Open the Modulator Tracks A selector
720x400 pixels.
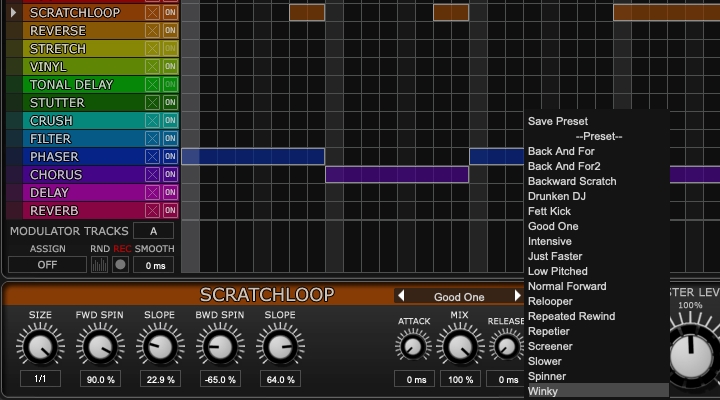click(153, 231)
